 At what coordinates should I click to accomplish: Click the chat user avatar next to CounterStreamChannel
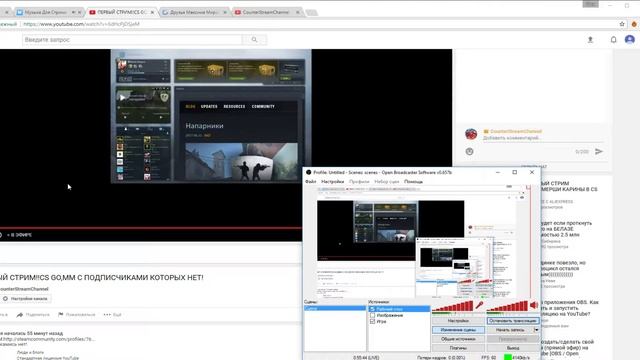pos(471,134)
